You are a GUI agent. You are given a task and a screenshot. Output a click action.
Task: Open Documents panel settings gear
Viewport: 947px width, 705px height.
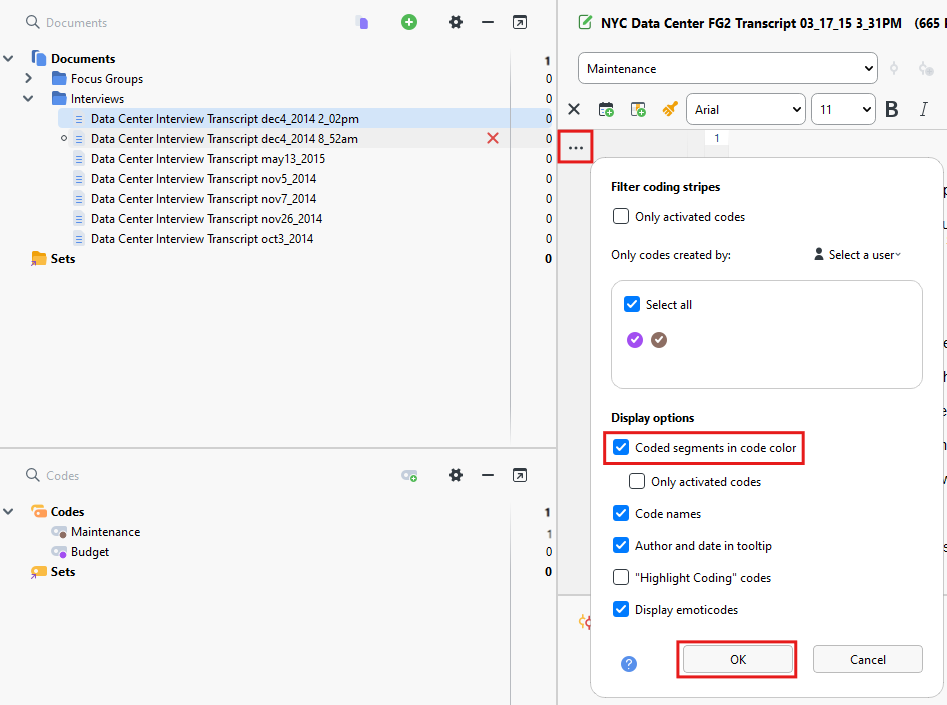coord(456,22)
